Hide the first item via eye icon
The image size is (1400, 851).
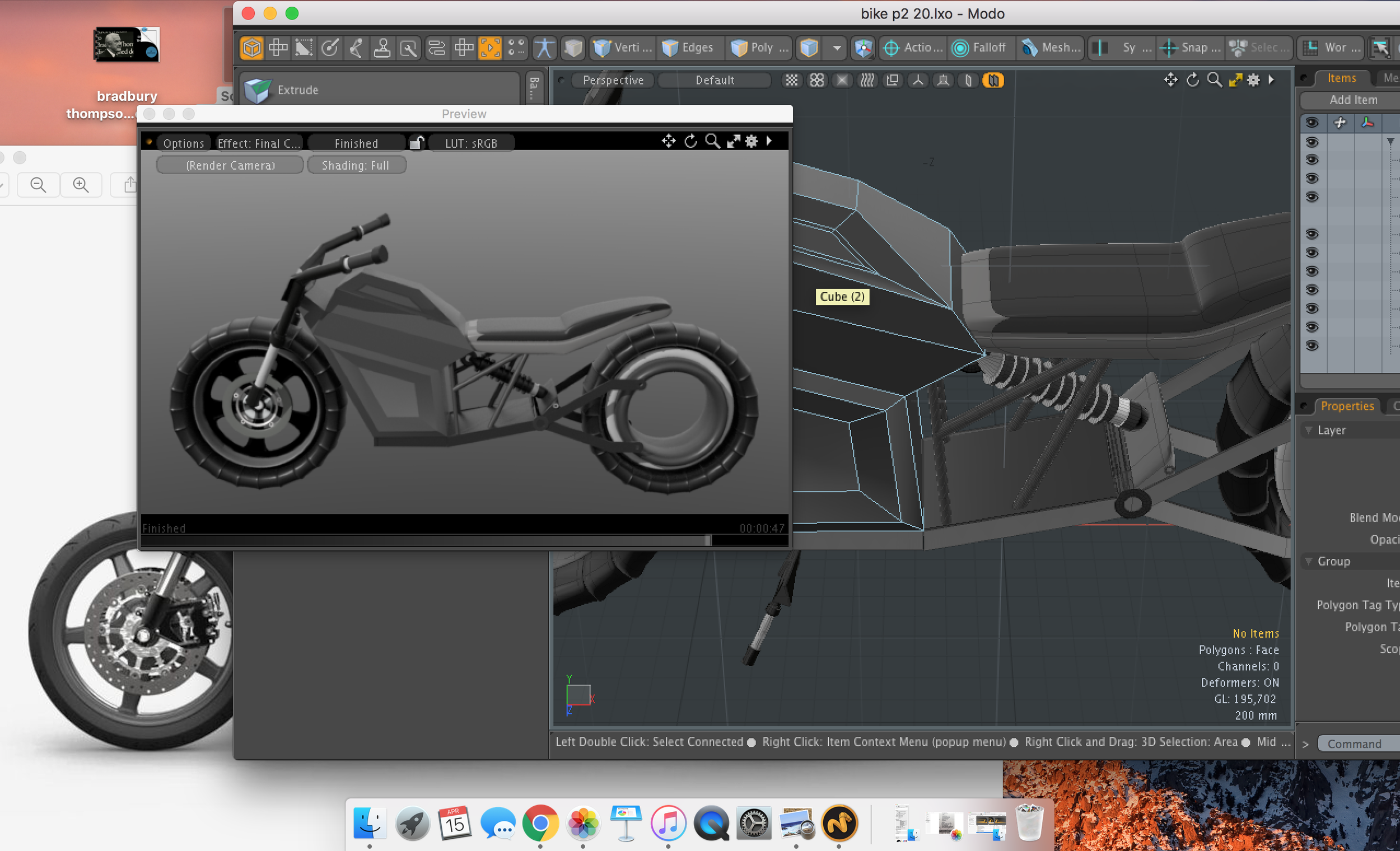(1312, 142)
